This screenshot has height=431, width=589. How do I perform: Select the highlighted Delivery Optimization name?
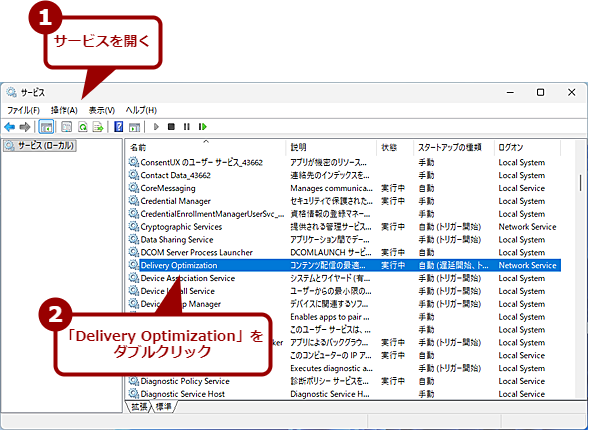coord(179,265)
